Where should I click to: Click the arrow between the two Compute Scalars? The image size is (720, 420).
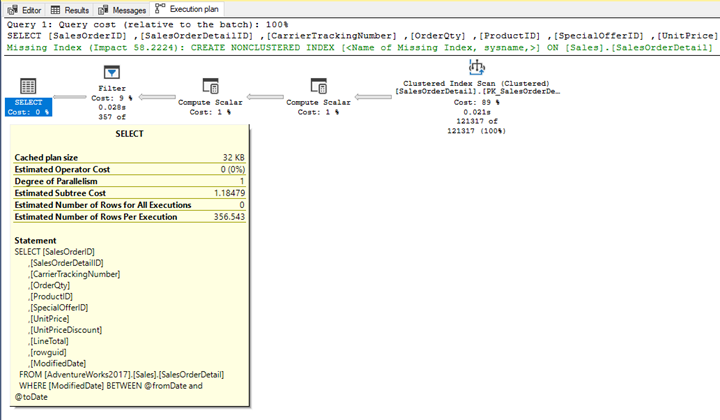coord(265,97)
